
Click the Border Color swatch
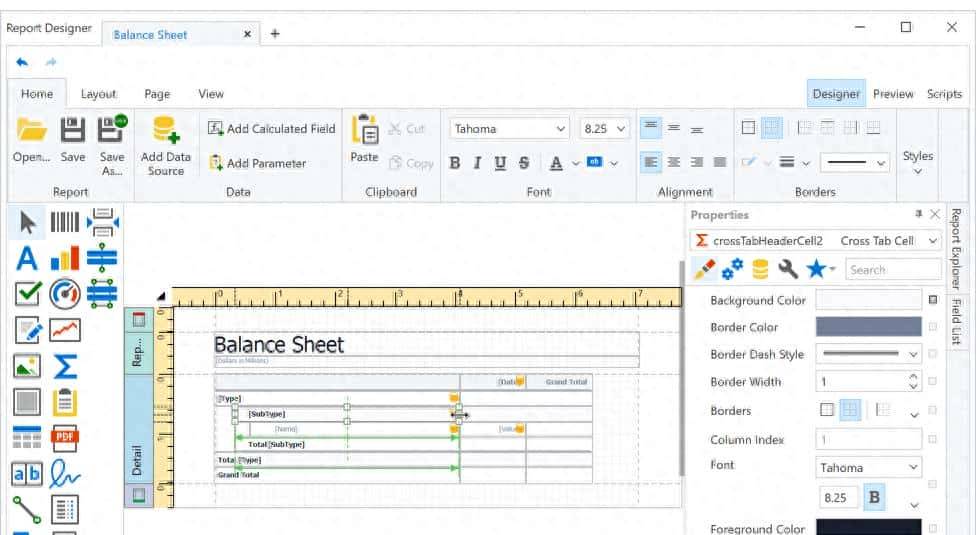point(868,327)
